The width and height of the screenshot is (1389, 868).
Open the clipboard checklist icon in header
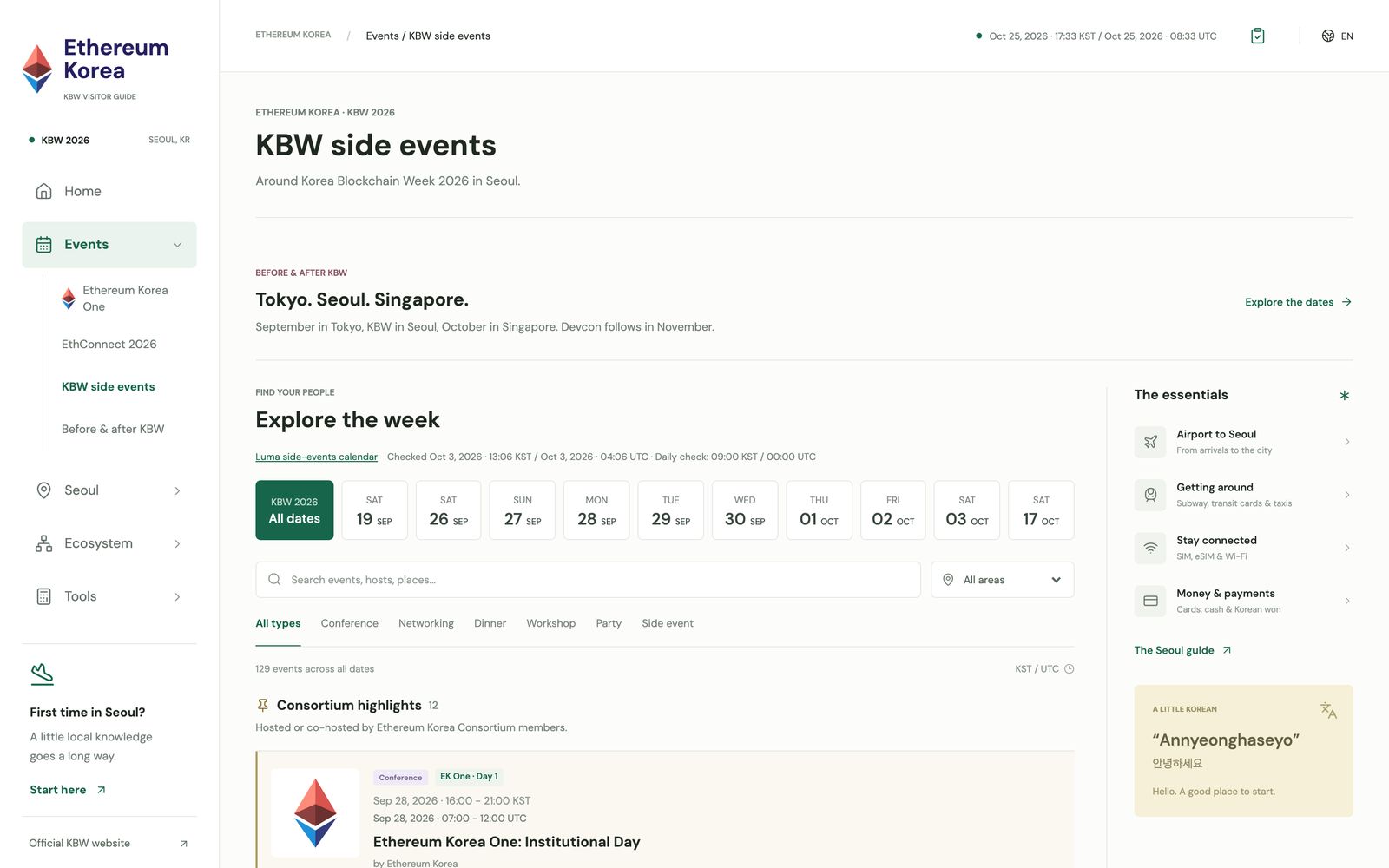click(x=1257, y=36)
